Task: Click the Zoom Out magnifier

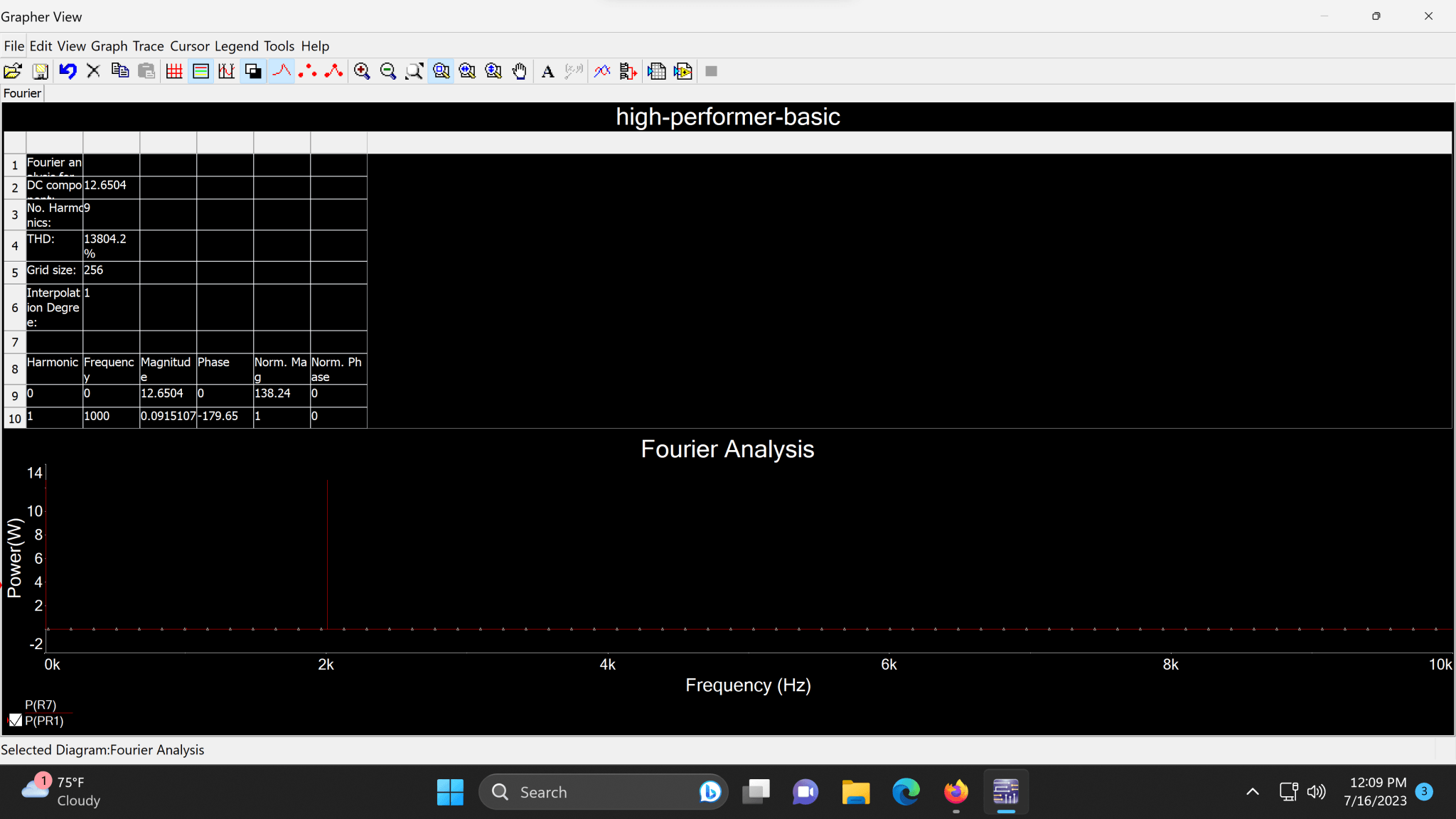Action: pos(388,71)
